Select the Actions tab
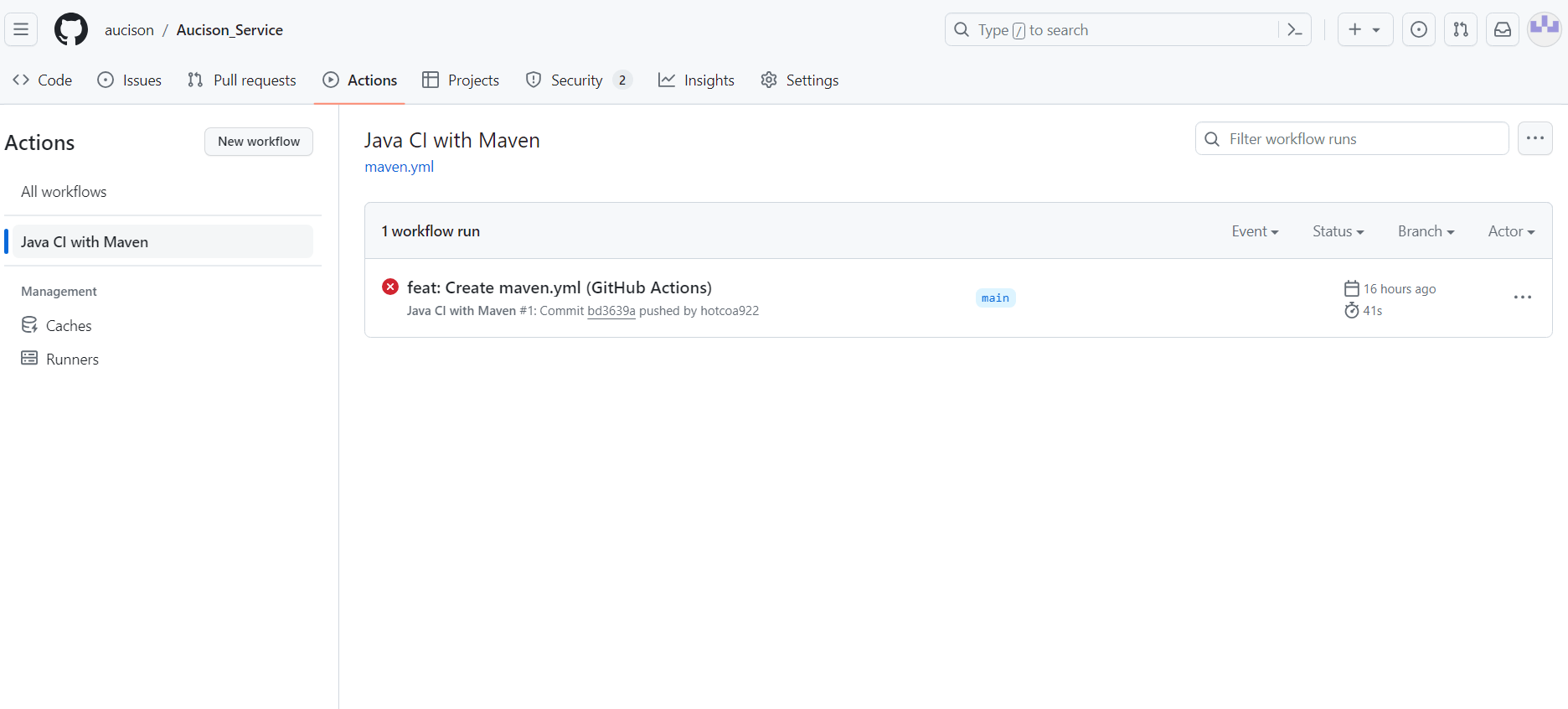Image resolution: width=1568 pixels, height=709 pixels. click(360, 80)
